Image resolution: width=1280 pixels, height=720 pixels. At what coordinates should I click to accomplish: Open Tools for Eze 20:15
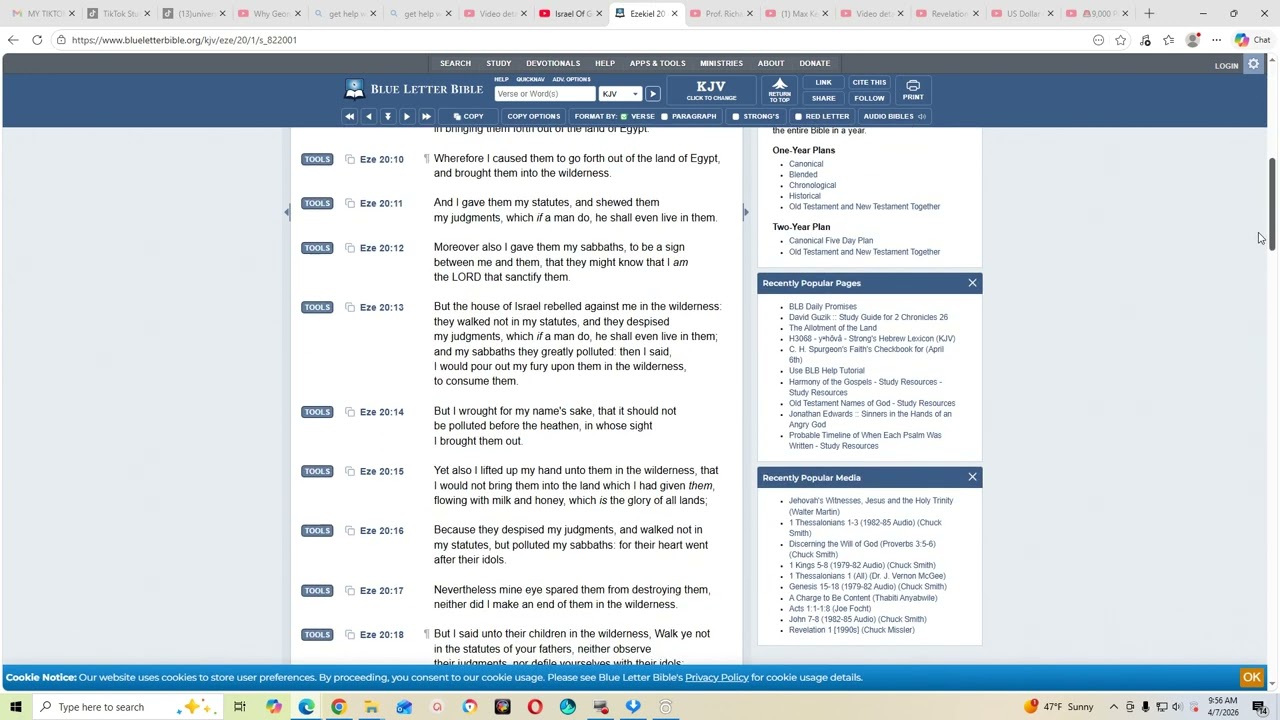point(317,471)
